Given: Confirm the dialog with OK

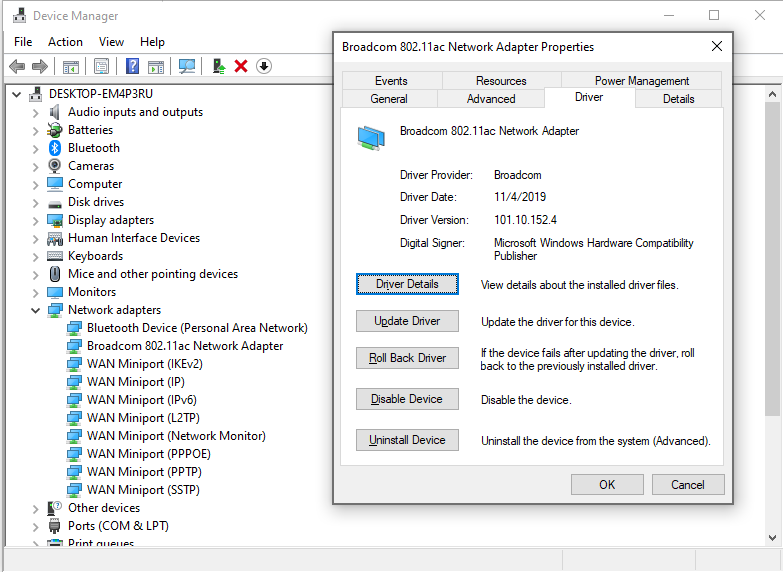Looking at the screenshot, I should click(x=607, y=485).
